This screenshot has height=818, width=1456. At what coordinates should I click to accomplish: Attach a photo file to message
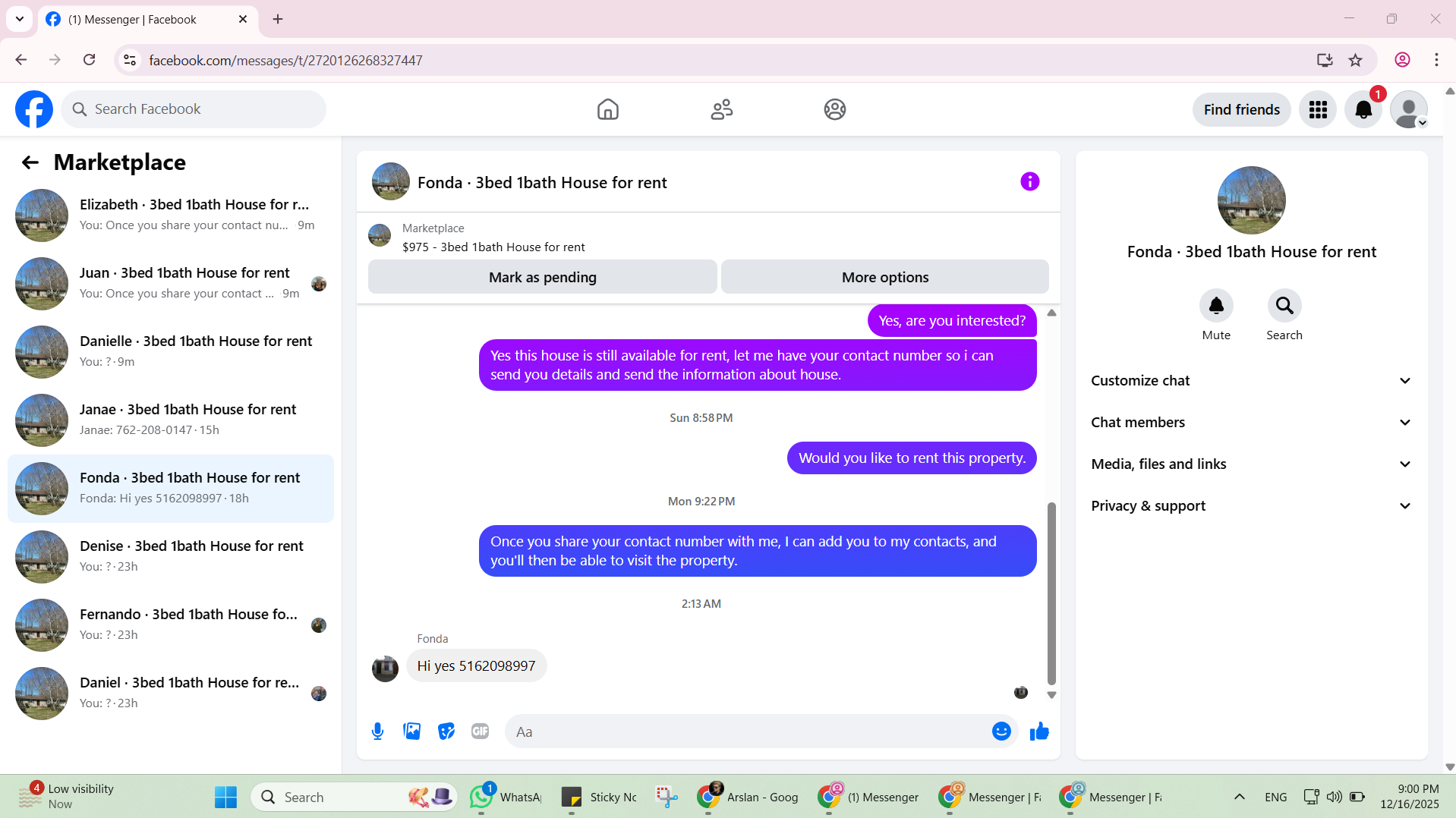click(x=411, y=731)
